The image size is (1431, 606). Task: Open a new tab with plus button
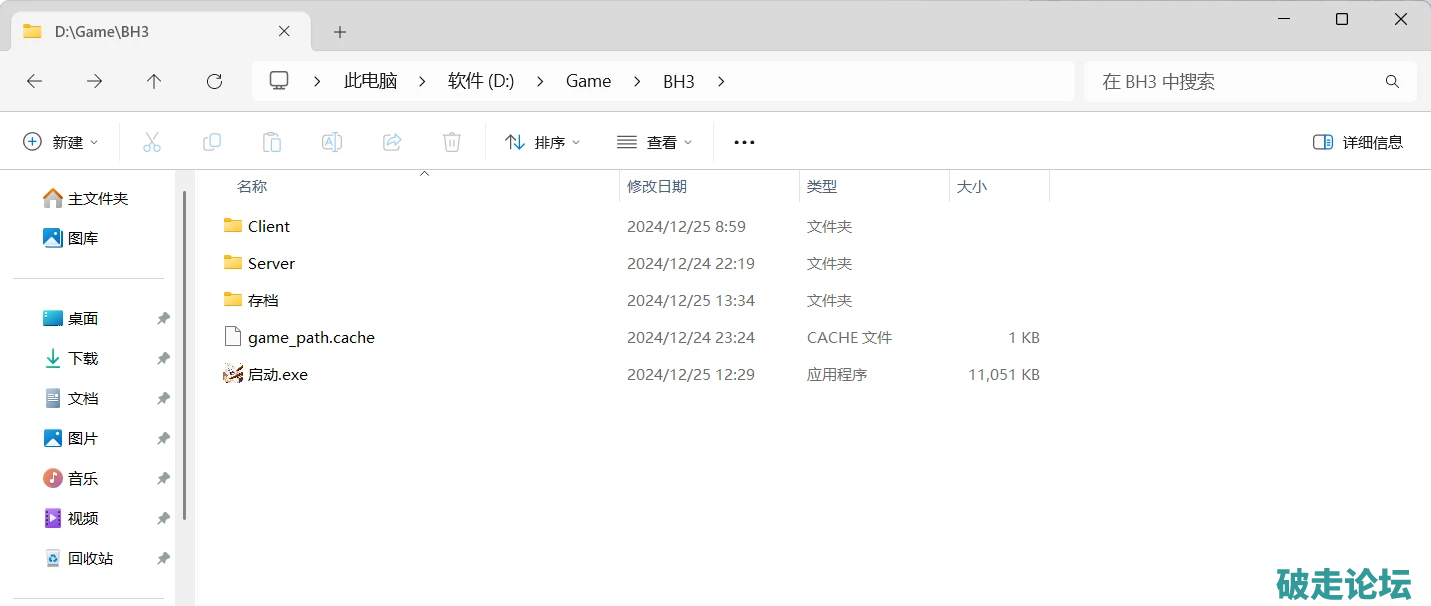point(340,32)
